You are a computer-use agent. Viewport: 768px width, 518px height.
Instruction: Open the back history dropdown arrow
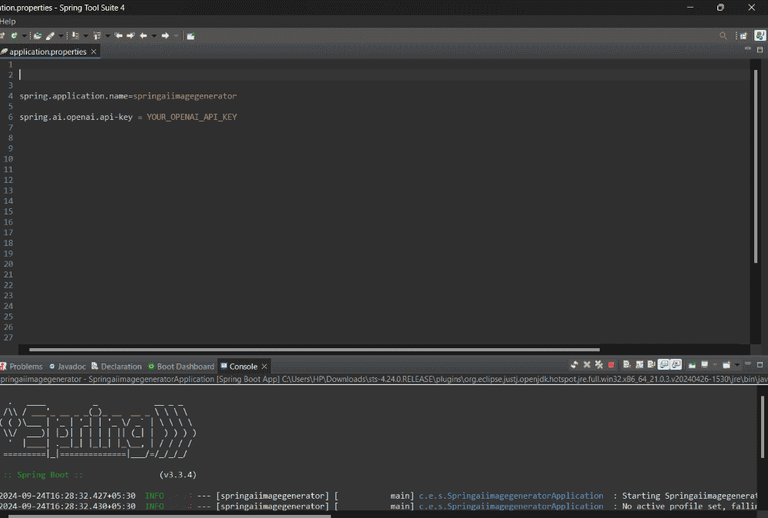click(x=153, y=36)
